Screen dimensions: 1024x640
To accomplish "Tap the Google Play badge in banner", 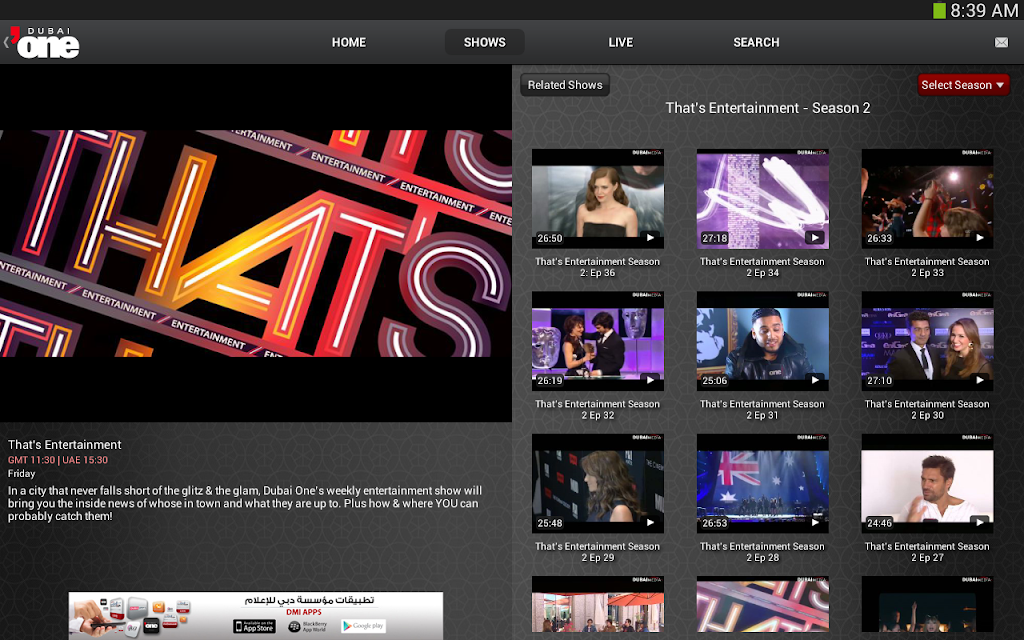I will [363, 626].
